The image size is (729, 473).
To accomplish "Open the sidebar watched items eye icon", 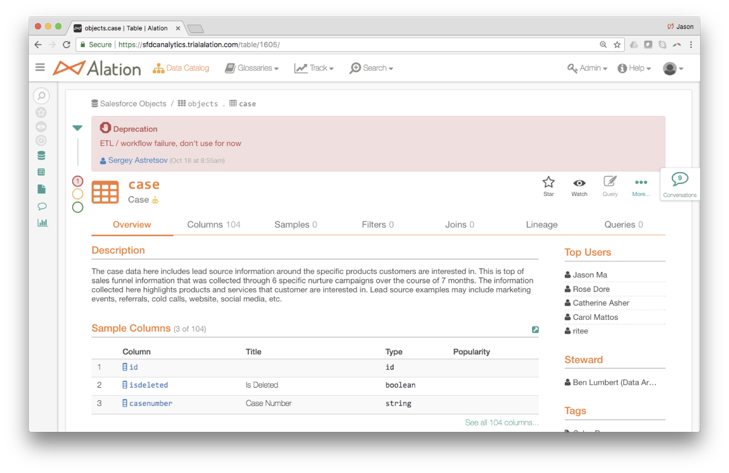I will pyautogui.click(x=41, y=127).
